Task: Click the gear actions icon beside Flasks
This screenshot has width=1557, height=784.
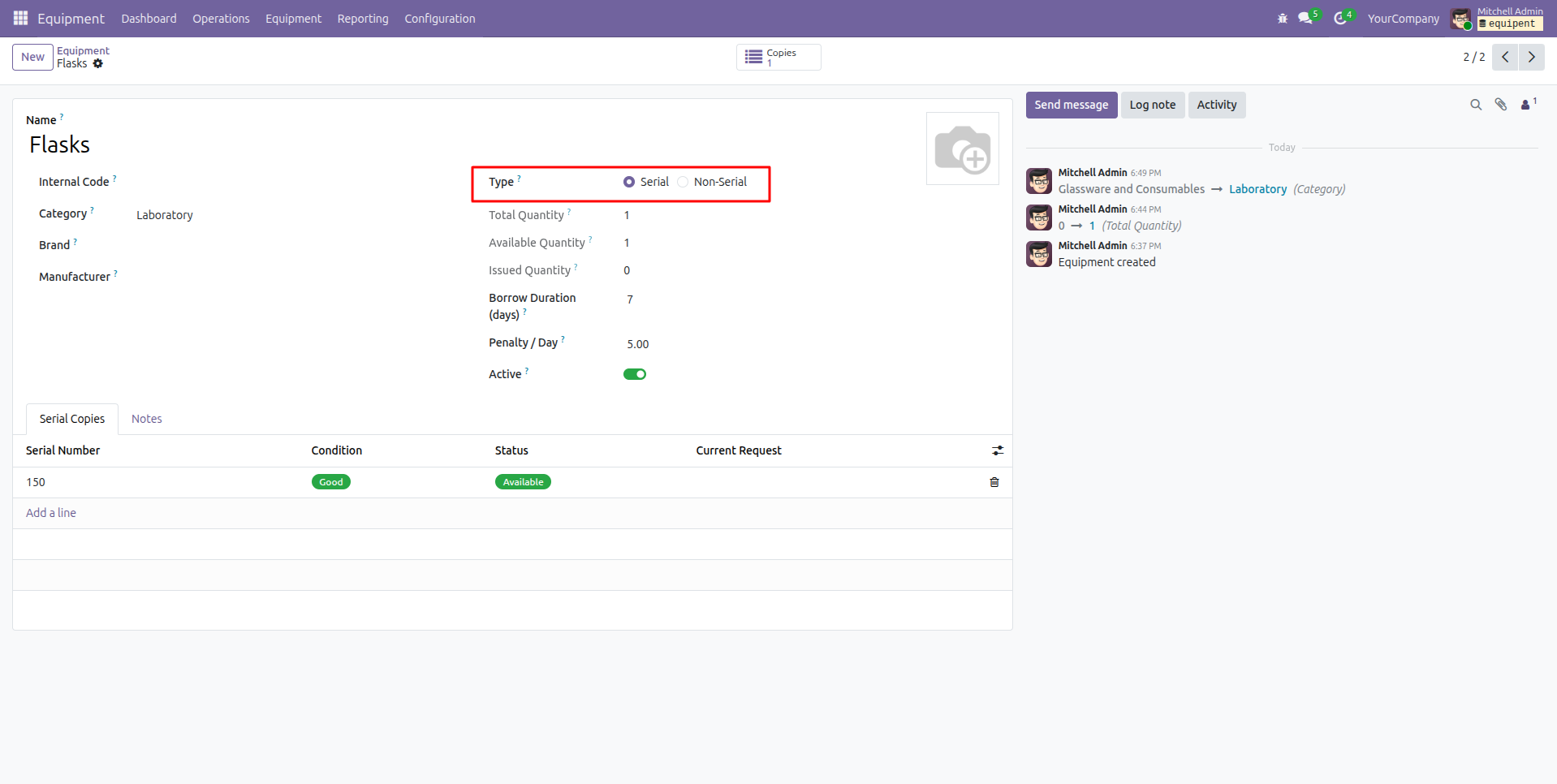Action: click(98, 63)
